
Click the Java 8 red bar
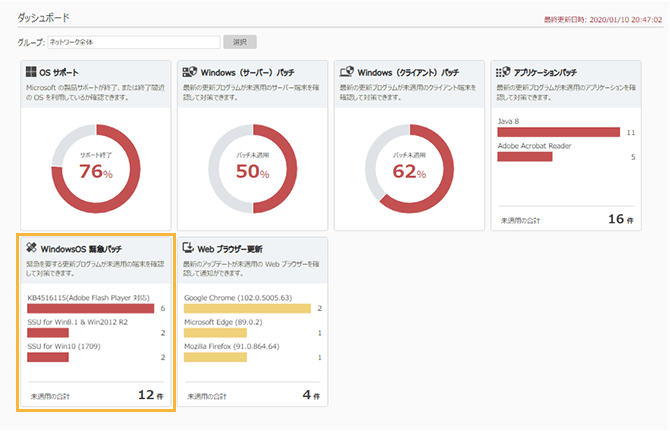[558, 132]
